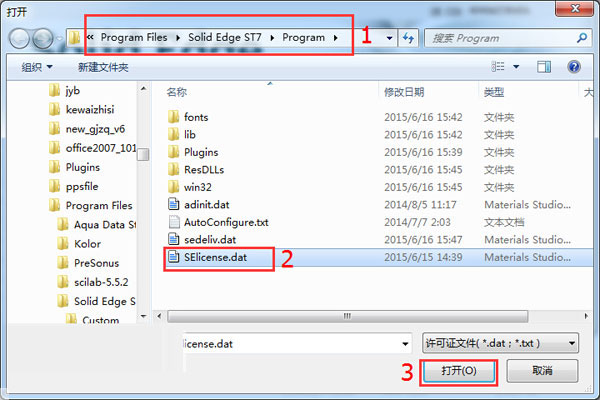Expand the address bar history dropdown
Screen dimensions: 600x400
coord(390,38)
